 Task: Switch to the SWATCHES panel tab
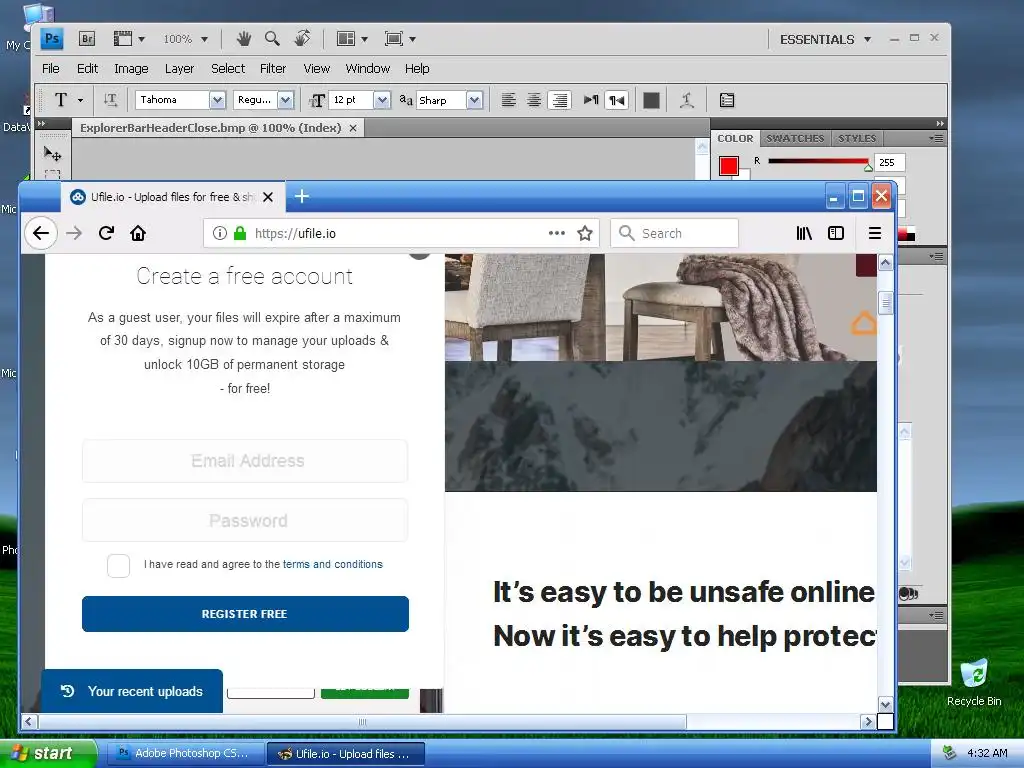795,138
